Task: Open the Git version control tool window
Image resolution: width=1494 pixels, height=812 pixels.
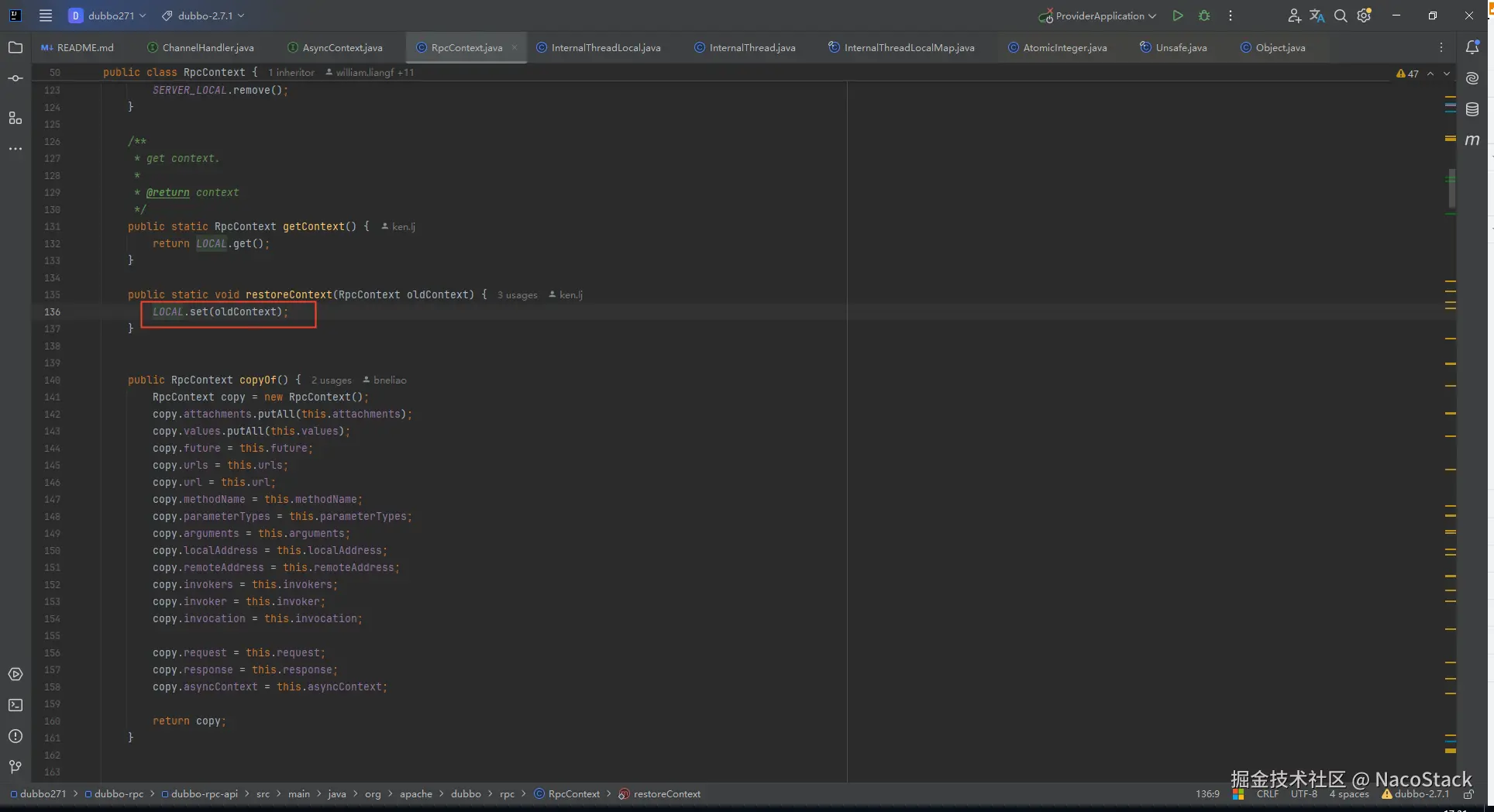Action: pyautogui.click(x=15, y=767)
